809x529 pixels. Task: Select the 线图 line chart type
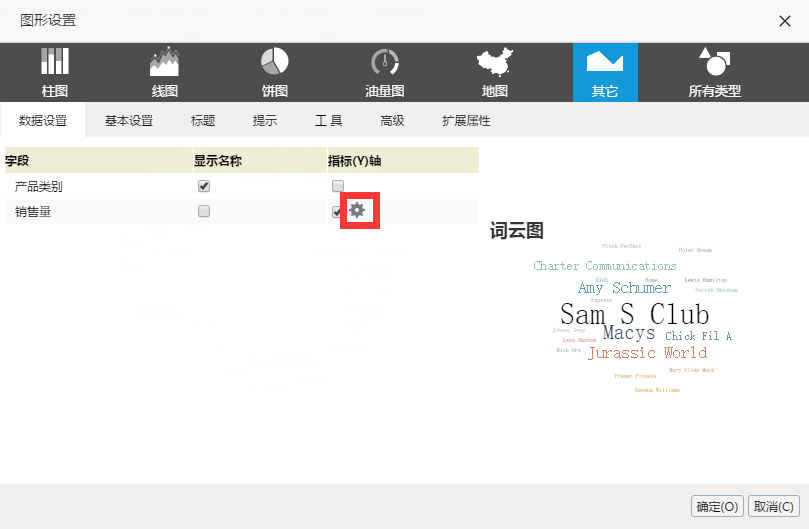(x=165, y=72)
